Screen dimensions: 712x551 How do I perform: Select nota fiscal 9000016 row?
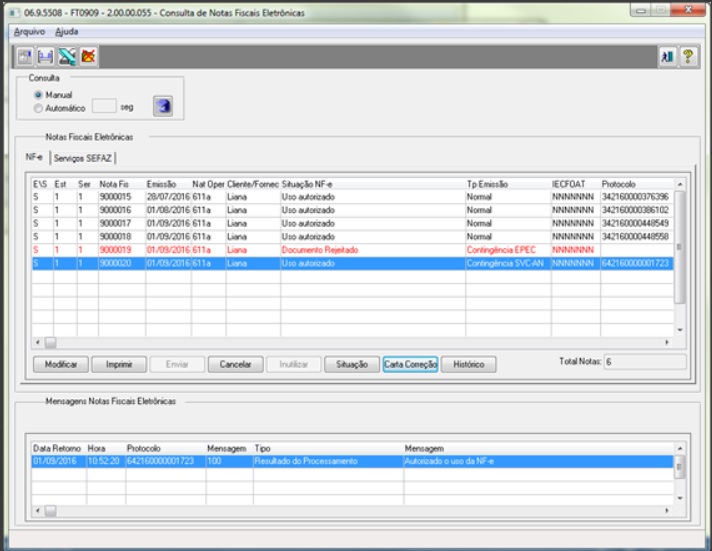tap(352, 210)
